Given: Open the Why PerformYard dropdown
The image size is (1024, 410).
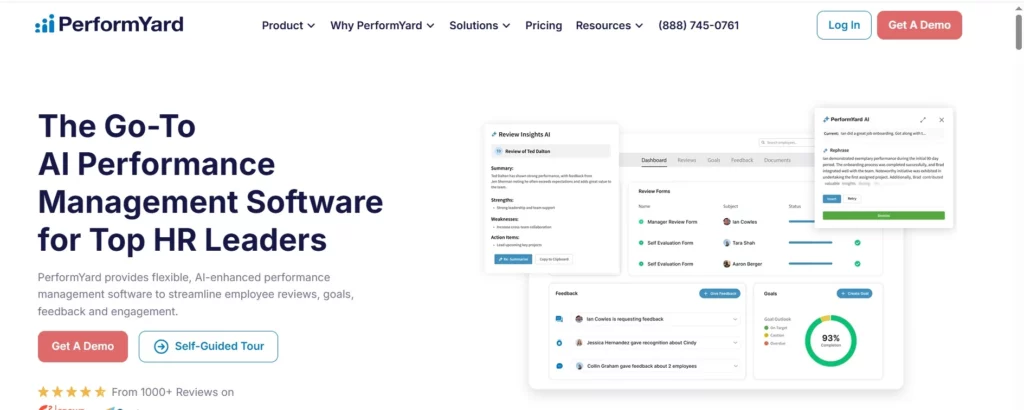Looking at the screenshot, I should tap(382, 25).
